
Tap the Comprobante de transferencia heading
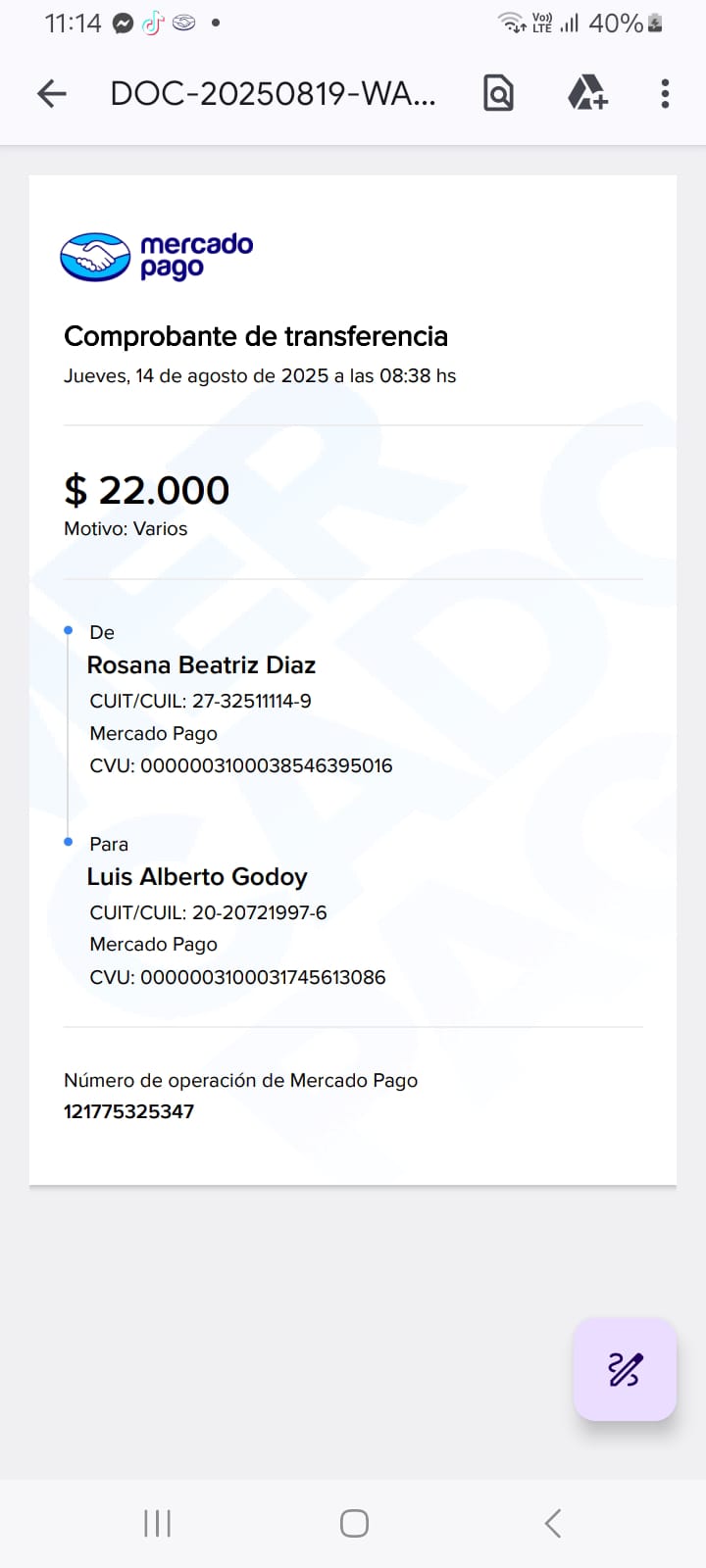pyautogui.click(x=255, y=336)
